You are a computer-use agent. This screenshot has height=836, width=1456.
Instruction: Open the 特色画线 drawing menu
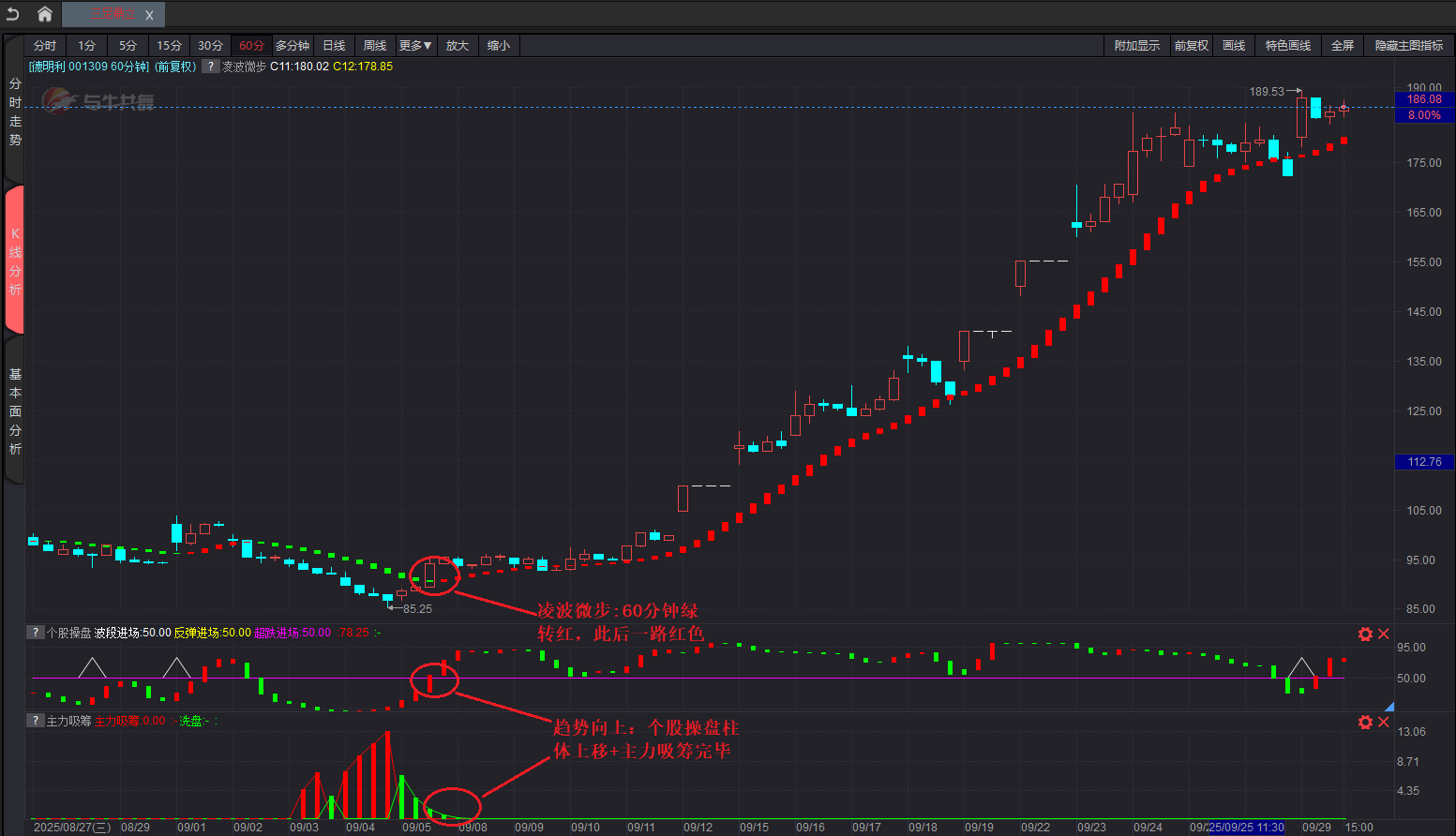tap(1287, 46)
